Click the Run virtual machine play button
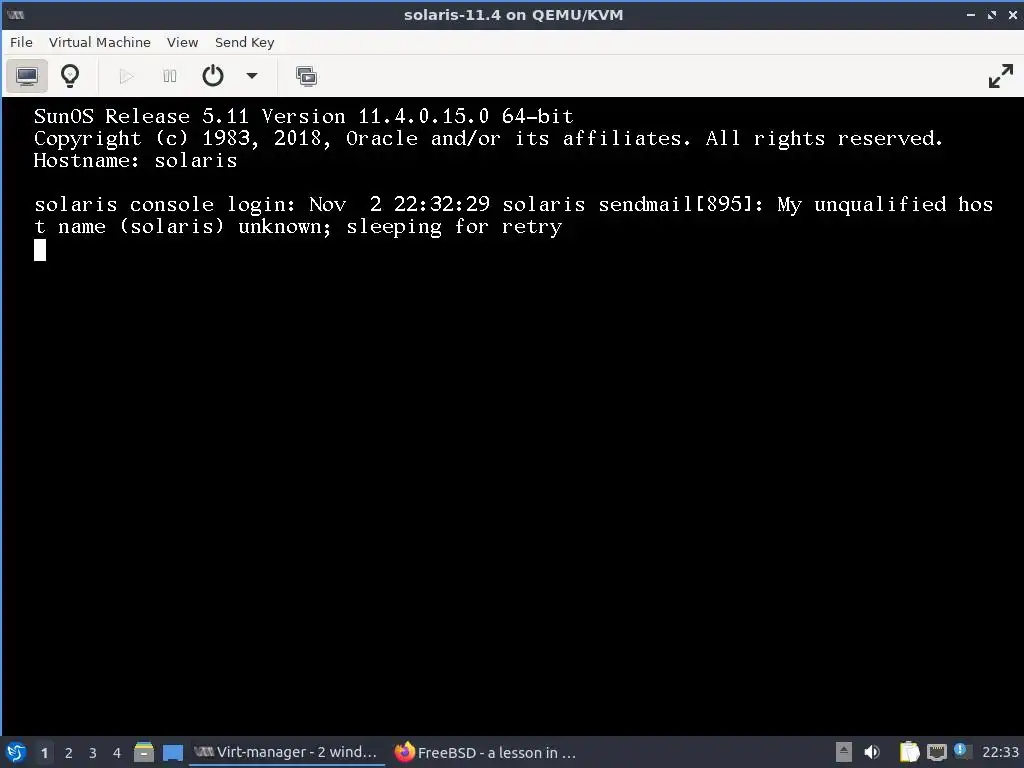Viewport: 1024px width, 768px height. pyautogui.click(x=126, y=76)
